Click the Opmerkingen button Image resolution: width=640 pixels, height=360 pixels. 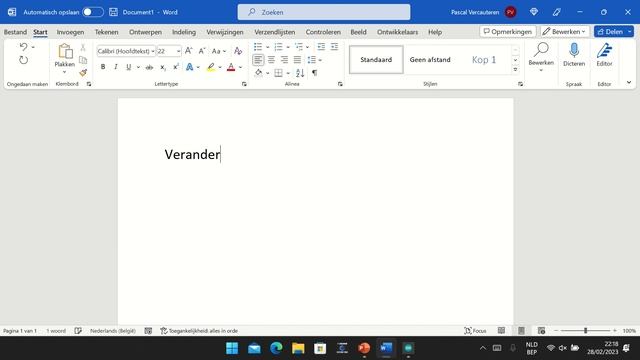[x=507, y=31]
